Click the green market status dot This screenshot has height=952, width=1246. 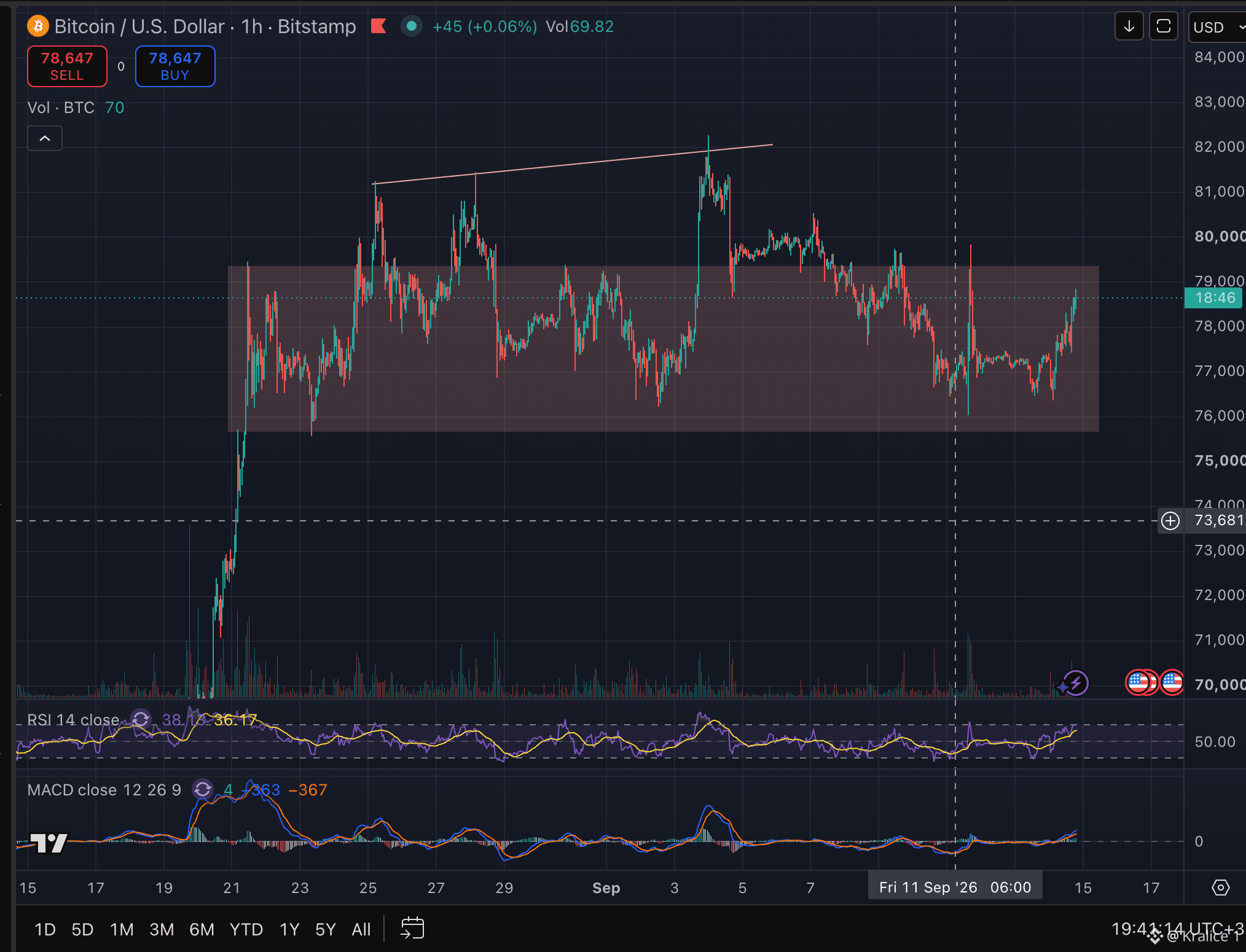pyautogui.click(x=412, y=26)
